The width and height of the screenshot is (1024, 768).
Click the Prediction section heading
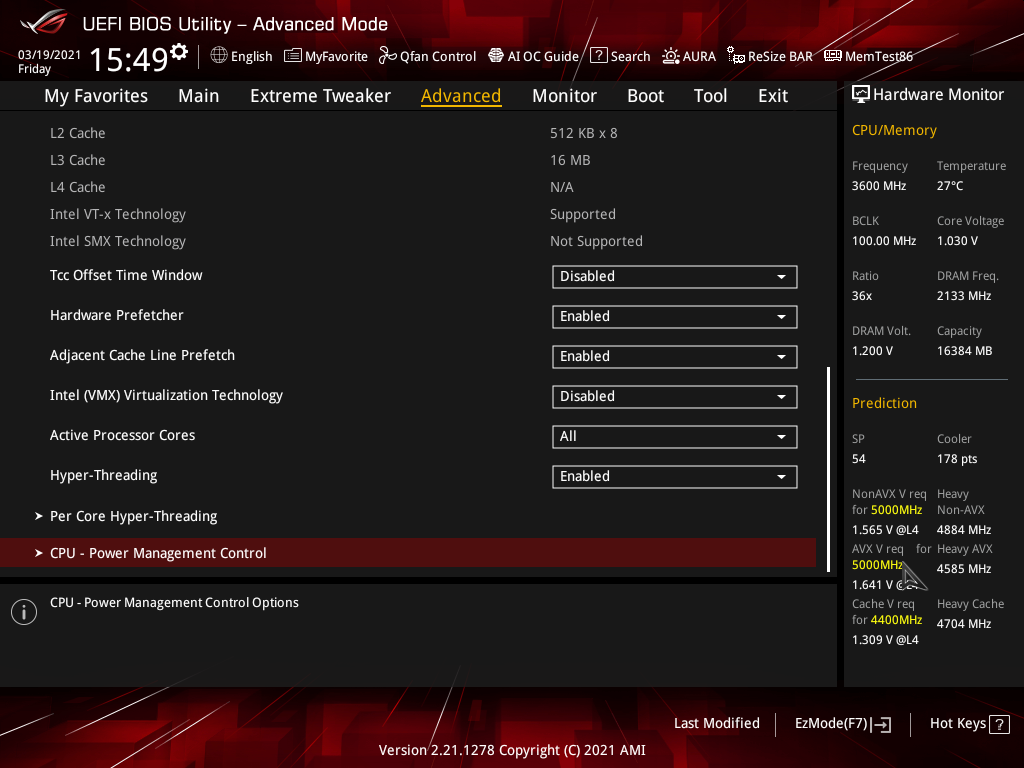884,404
